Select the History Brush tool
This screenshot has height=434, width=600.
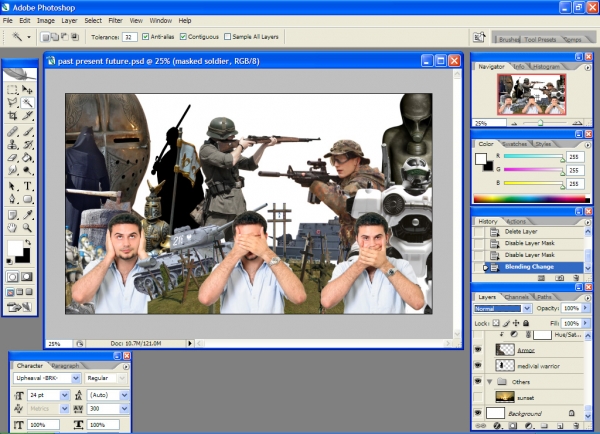tap(27, 145)
